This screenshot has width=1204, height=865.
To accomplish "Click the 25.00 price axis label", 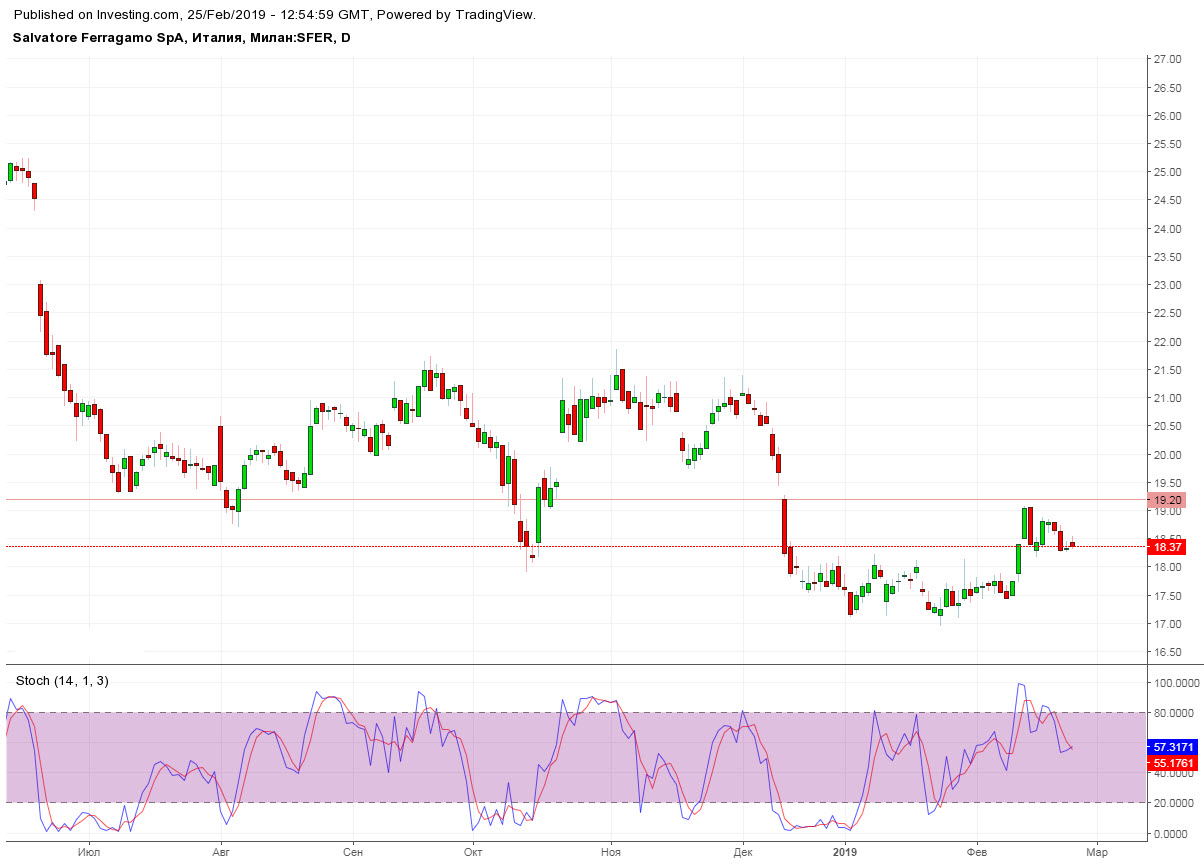I will [x=1168, y=173].
